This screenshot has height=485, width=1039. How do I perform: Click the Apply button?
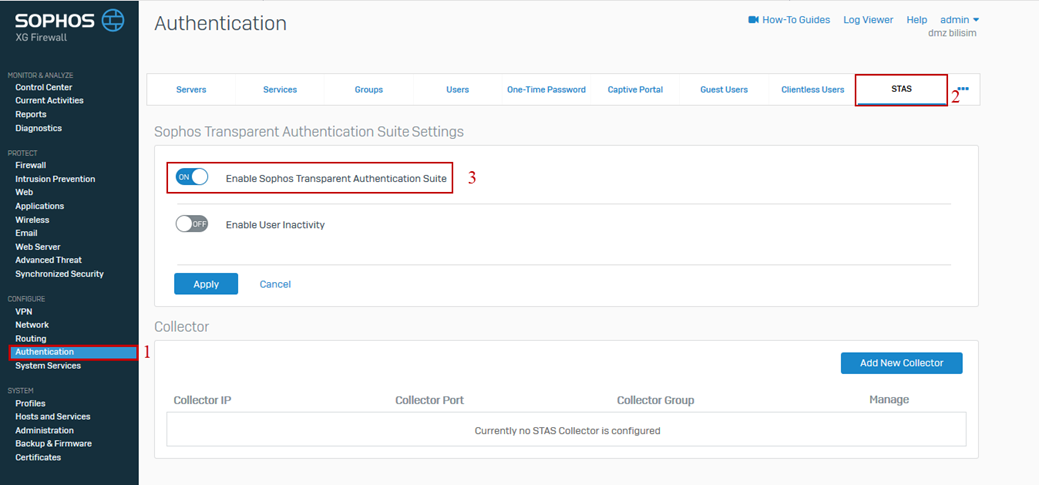(x=206, y=284)
